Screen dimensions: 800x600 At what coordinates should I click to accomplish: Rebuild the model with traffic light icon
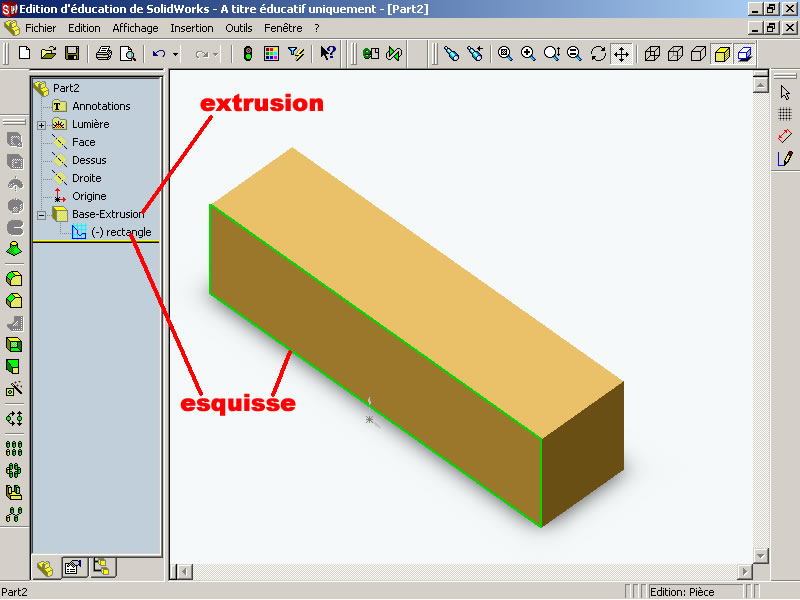coord(248,54)
